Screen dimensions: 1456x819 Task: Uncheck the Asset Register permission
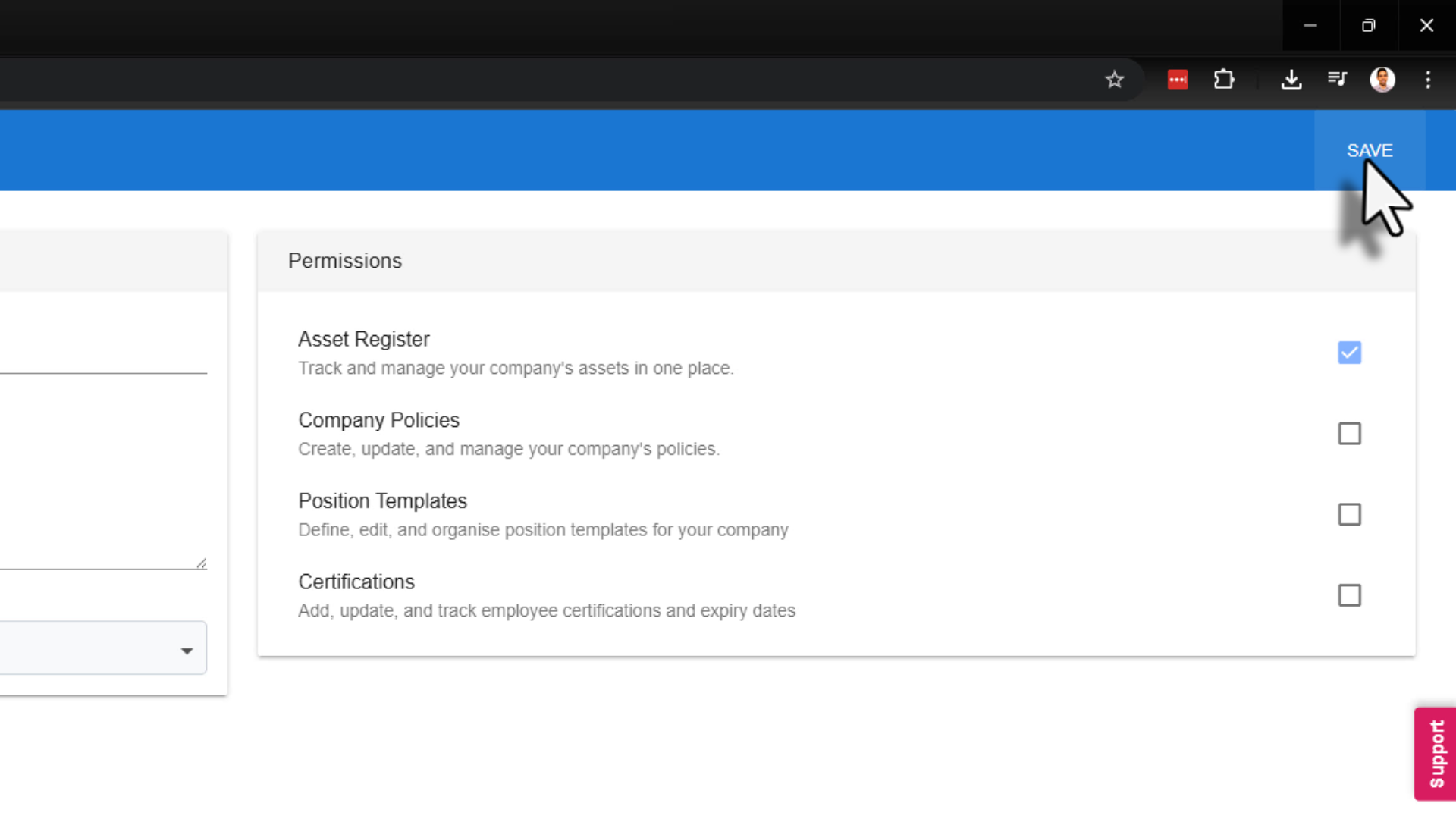1349,353
